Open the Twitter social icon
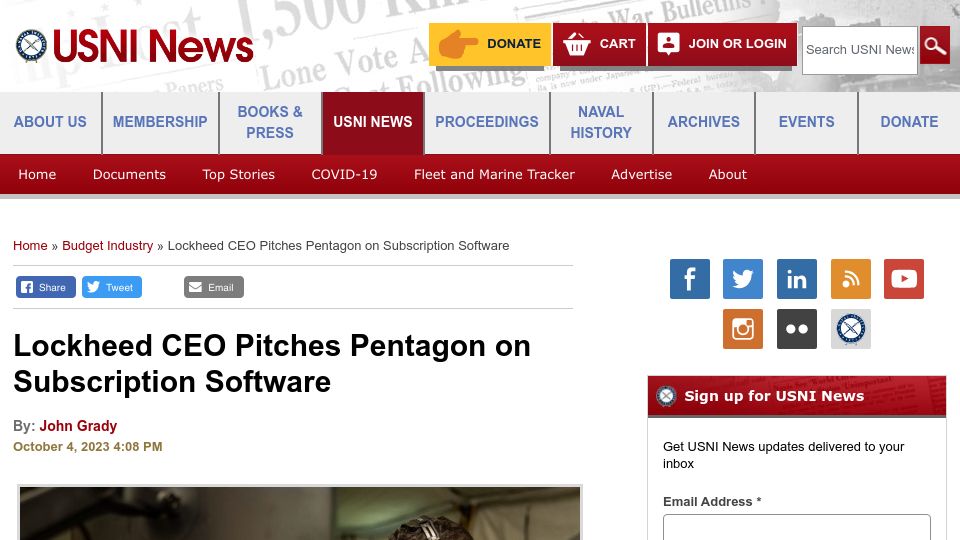 pyautogui.click(x=743, y=279)
